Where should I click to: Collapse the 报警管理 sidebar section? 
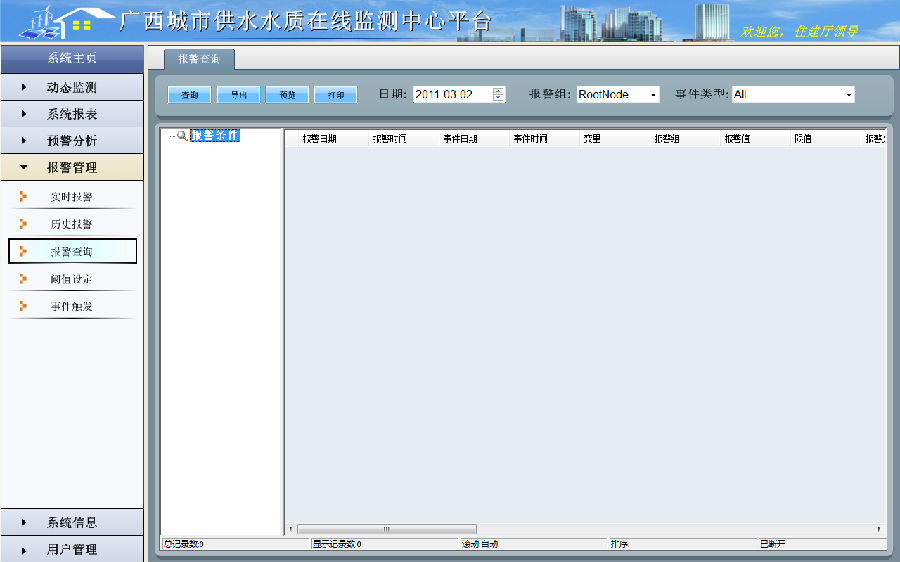tap(72, 168)
